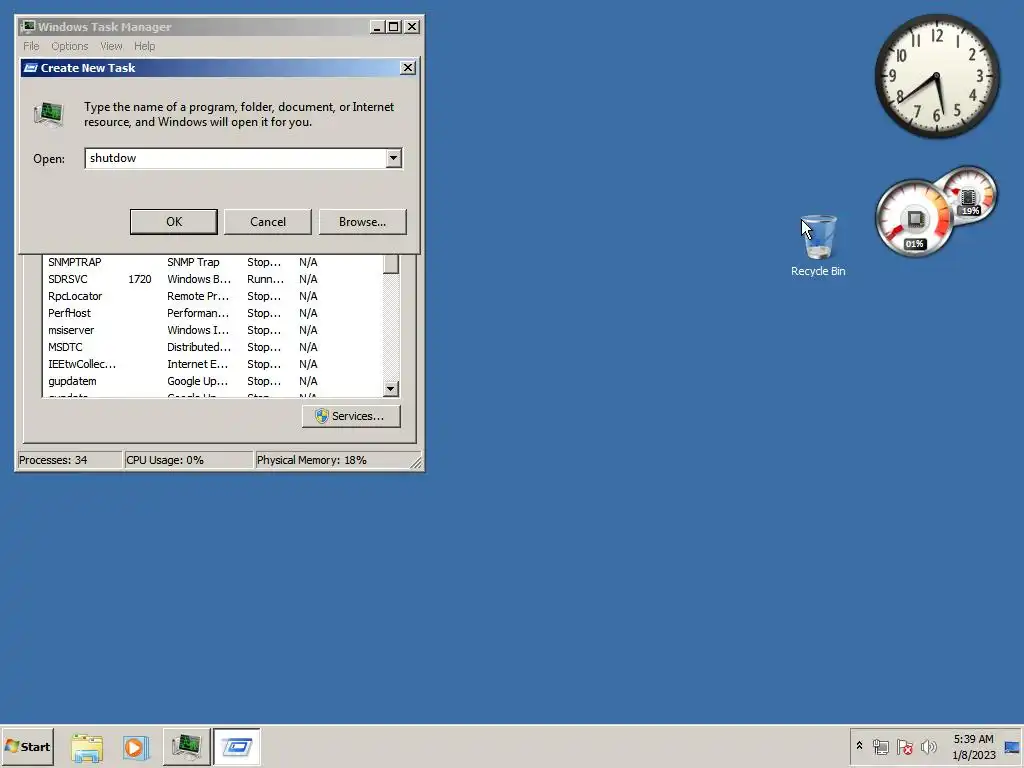
Task: Click OK in Create New Task dialog
Action: pyautogui.click(x=174, y=221)
